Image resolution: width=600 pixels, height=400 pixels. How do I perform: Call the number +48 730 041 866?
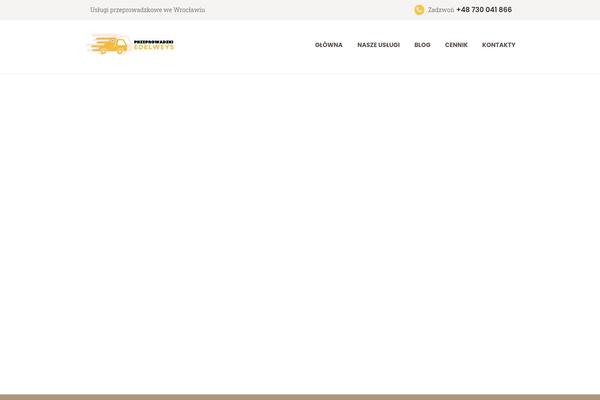click(484, 10)
